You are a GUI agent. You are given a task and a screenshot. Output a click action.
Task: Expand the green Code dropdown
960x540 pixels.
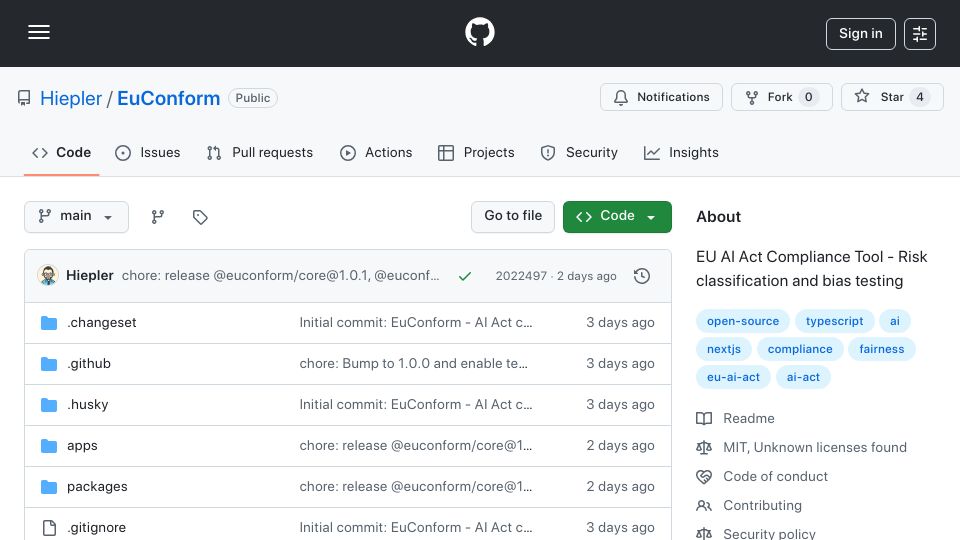coord(617,217)
